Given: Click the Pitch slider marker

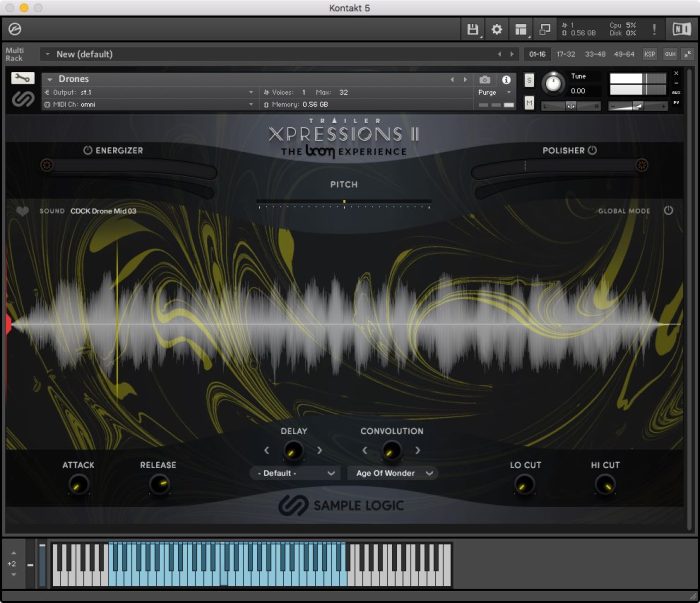Looking at the screenshot, I should point(344,203).
